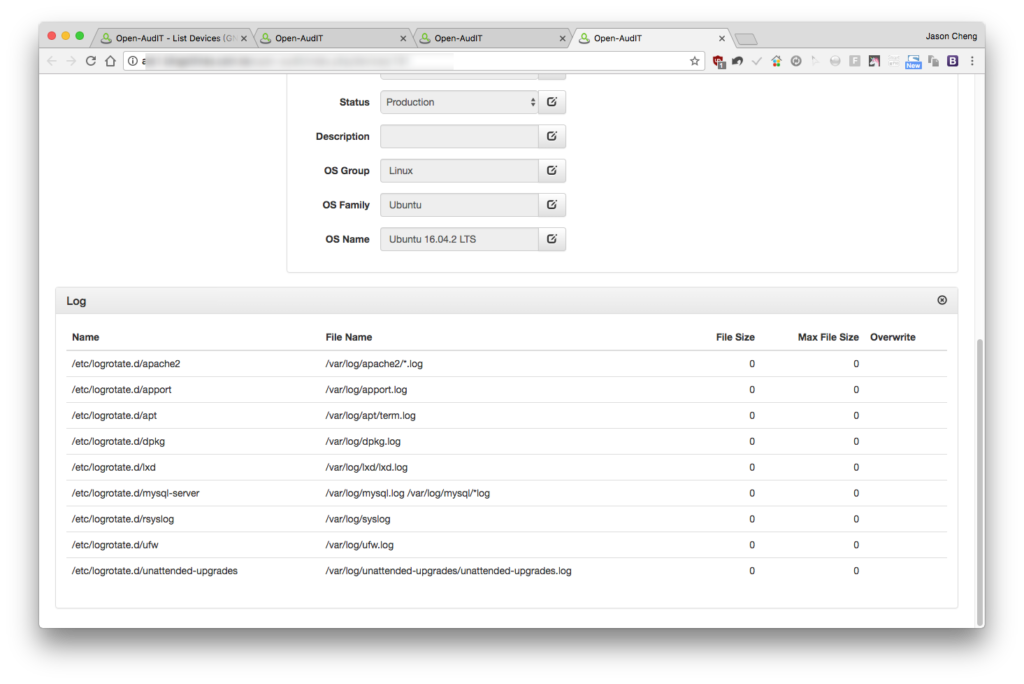
Task: Click the Max File Size column header
Action: pos(828,337)
